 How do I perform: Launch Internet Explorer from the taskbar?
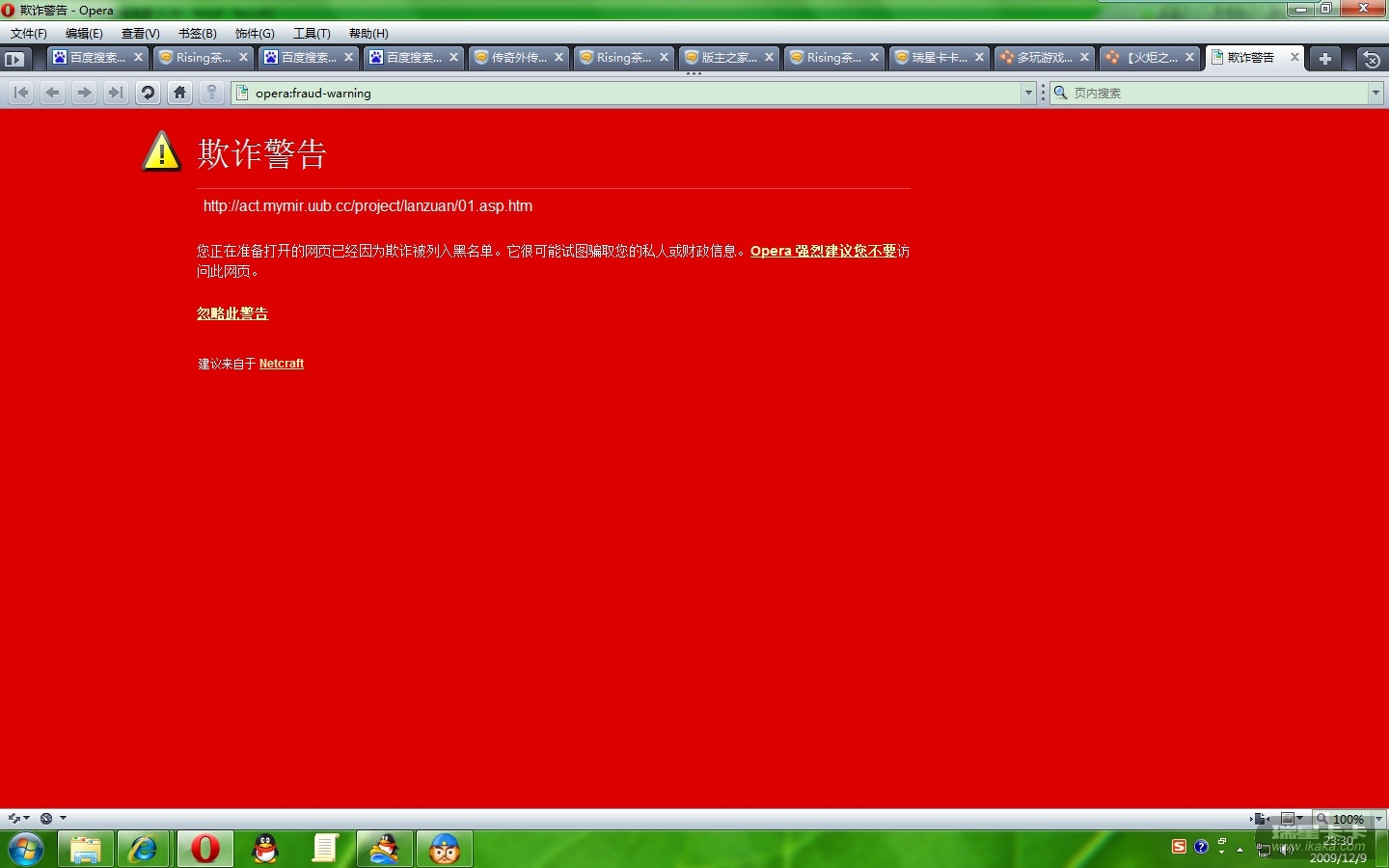point(145,850)
